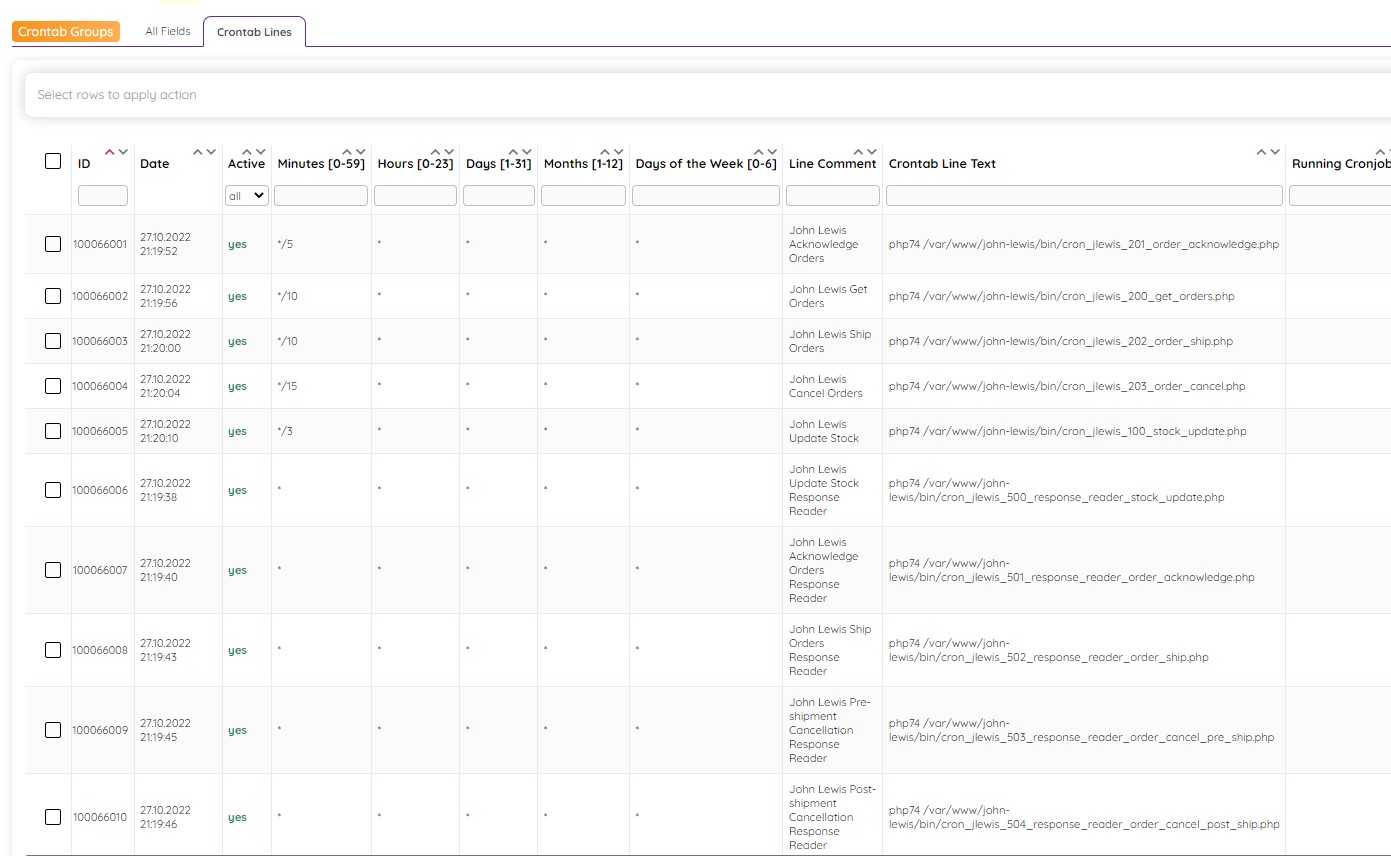
Task: Click 'John Lewis Update Stock Response Reader' comment
Action: coord(824,490)
